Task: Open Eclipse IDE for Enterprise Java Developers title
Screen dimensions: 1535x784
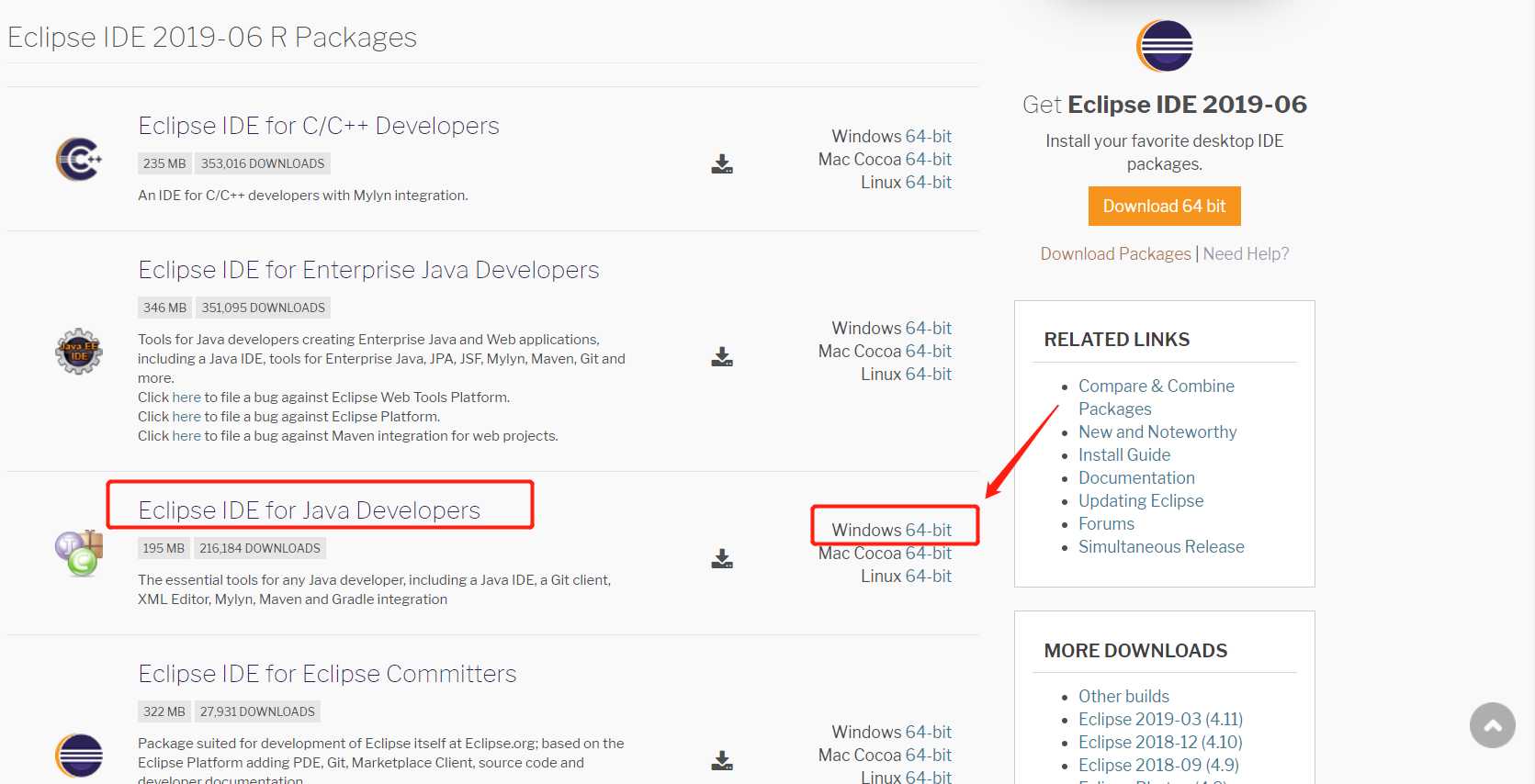Action: pos(368,270)
